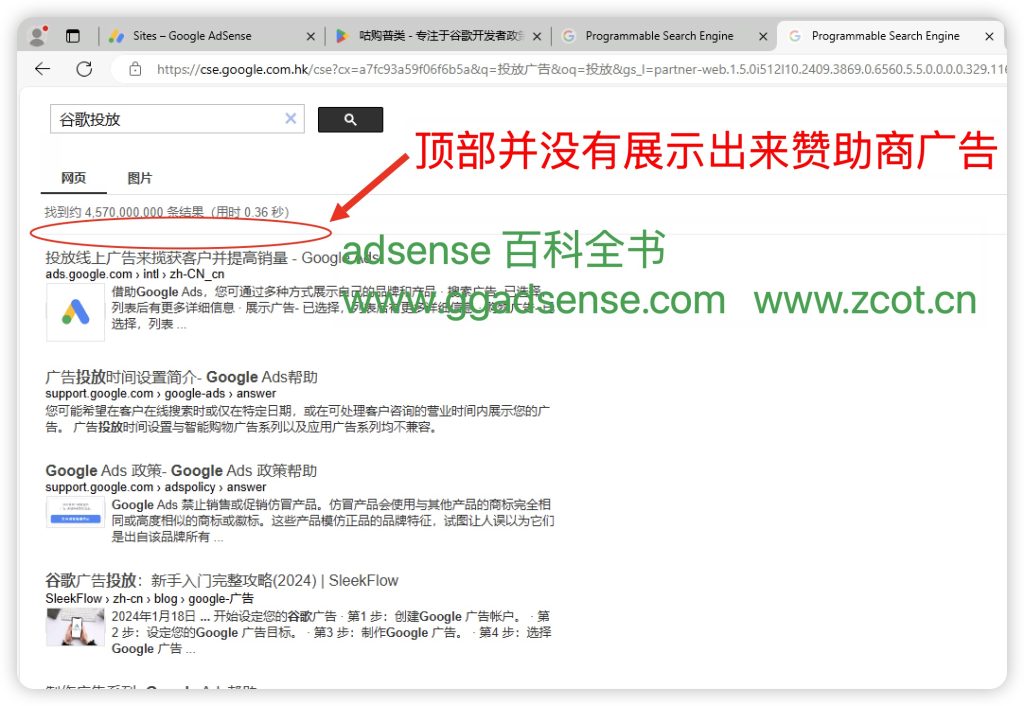Viewport: 1024px width, 706px height.
Task: Switch to the Sites – Google AdSense tab
Action: coord(210,36)
